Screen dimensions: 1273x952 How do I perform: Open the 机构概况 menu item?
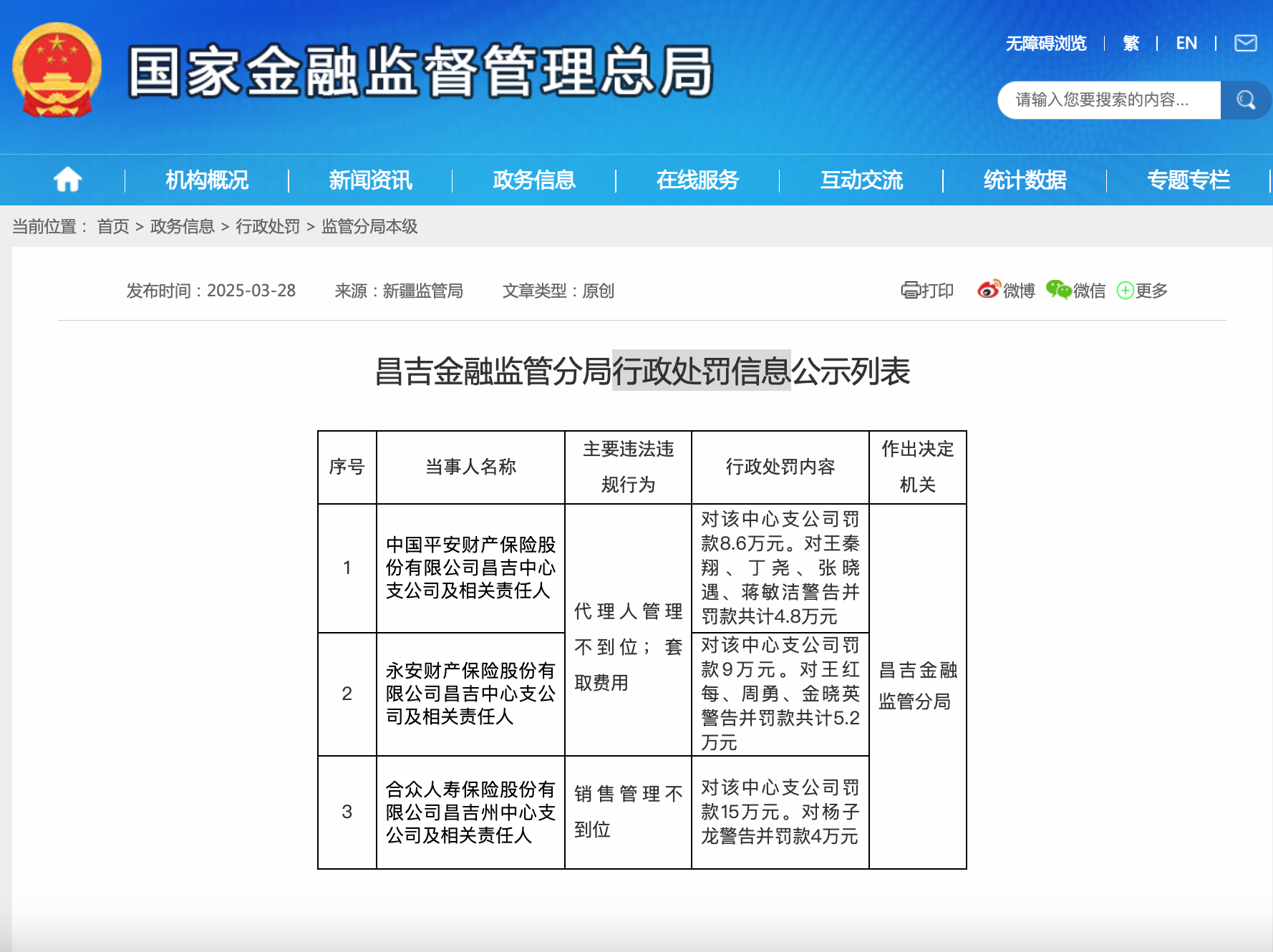(206, 180)
